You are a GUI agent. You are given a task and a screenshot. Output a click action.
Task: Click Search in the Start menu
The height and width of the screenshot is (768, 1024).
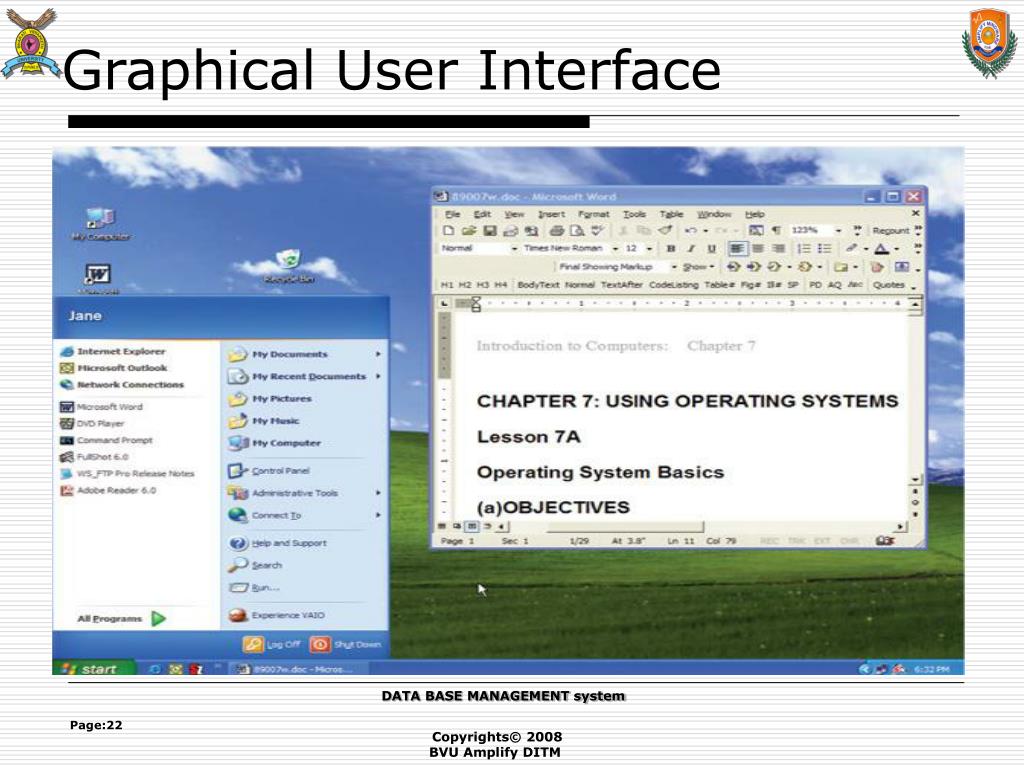(255, 566)
